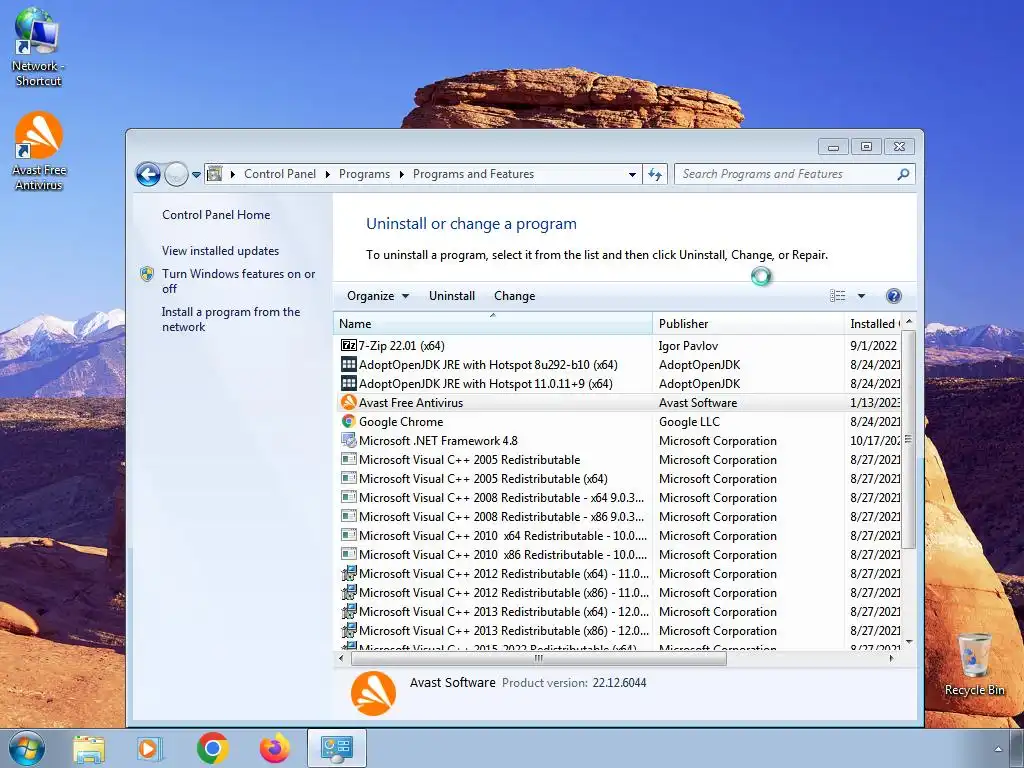The height and width of the screenshot is (768, 1024).
Task: Click the Forward navigation arrow button
Action: 176,174
